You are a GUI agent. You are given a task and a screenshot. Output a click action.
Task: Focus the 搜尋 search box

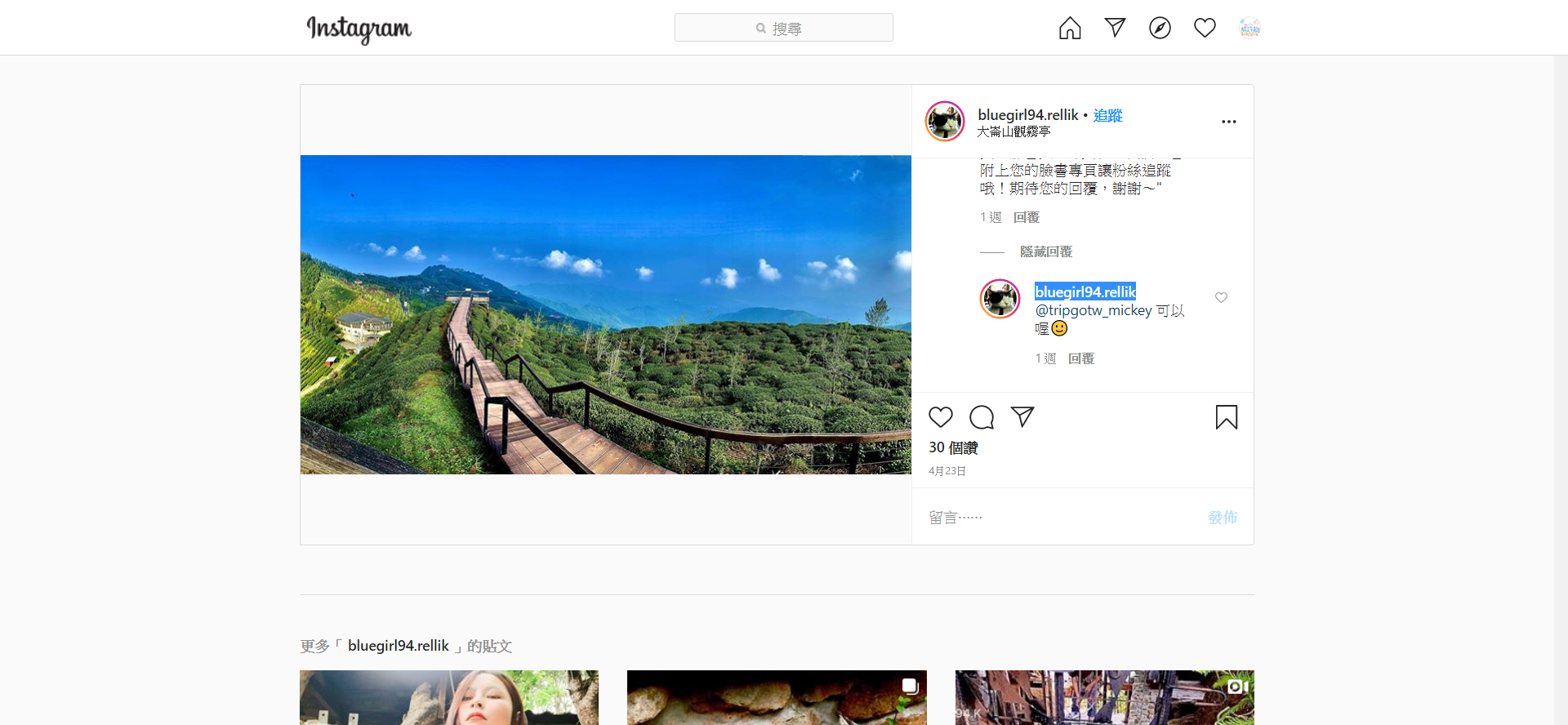click(x=783, y=28)
